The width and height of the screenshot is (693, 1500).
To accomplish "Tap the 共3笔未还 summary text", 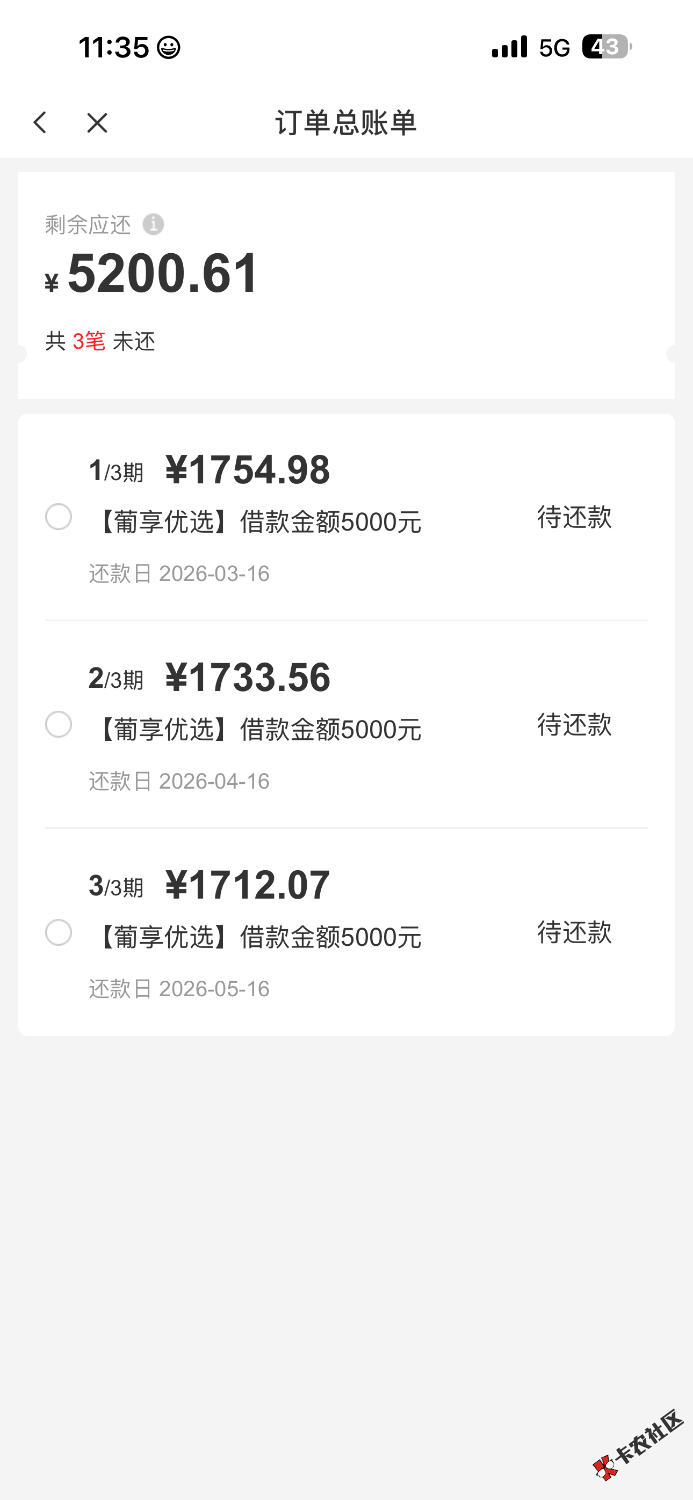I will click(100, 342).
